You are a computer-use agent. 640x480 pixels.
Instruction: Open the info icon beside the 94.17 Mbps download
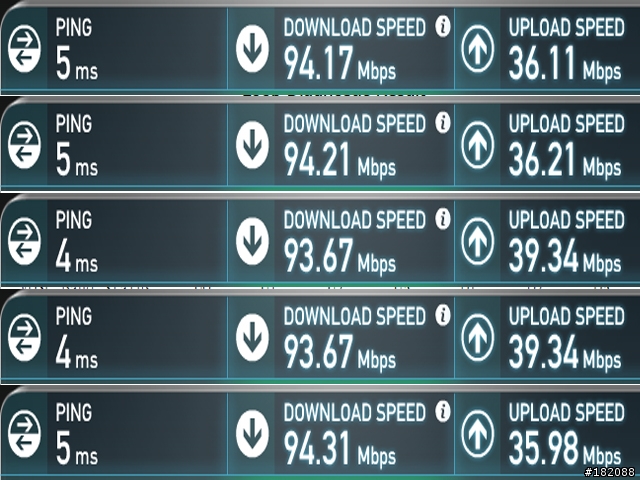click(x=443, y=27)
